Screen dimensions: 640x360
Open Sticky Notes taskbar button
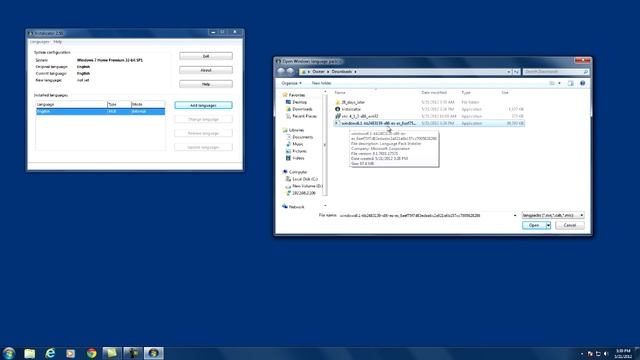[x=112, y=353]
